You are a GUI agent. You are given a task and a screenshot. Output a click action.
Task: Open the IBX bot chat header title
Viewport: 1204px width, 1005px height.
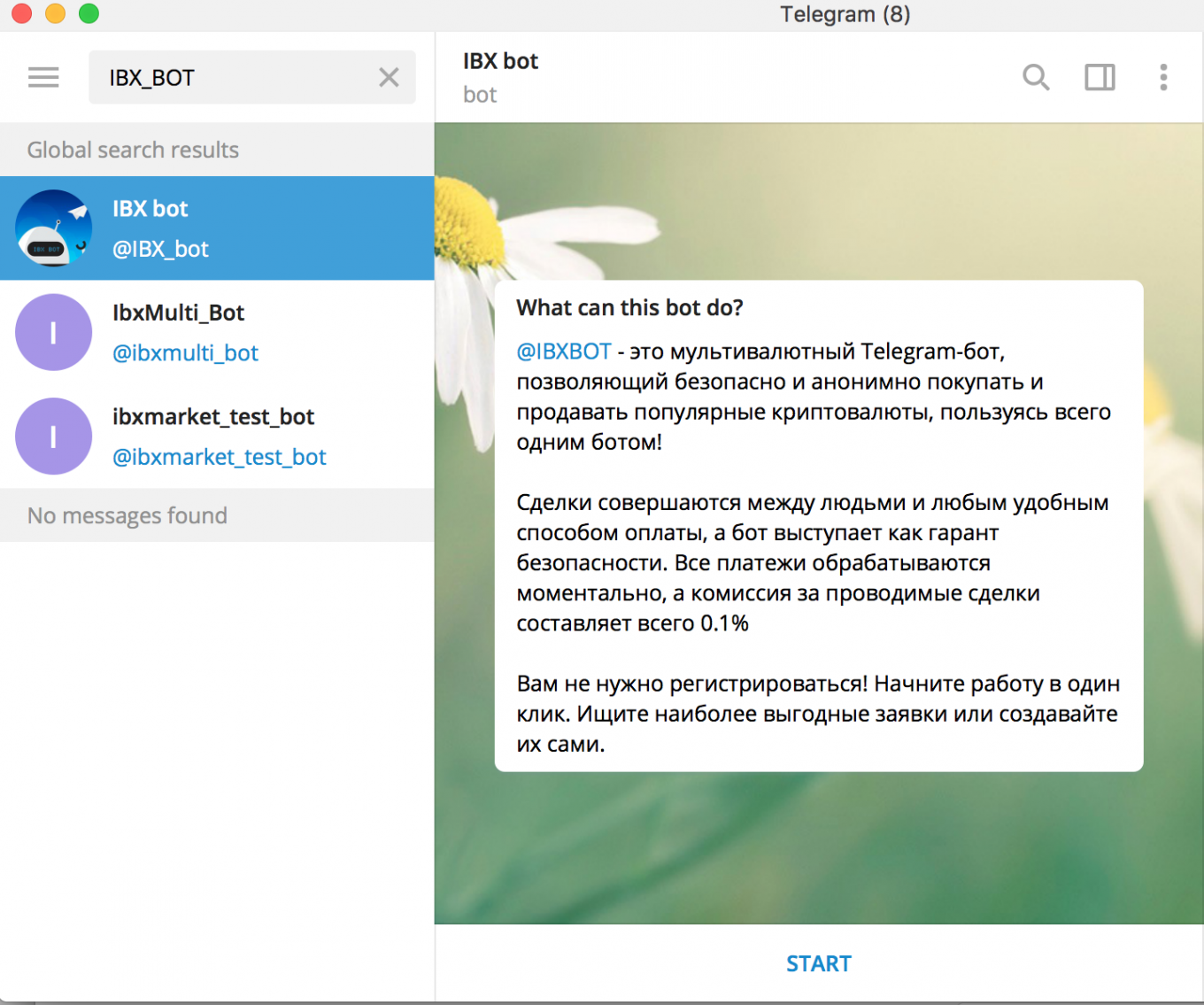pyautogui.click(x=500, y=61)
